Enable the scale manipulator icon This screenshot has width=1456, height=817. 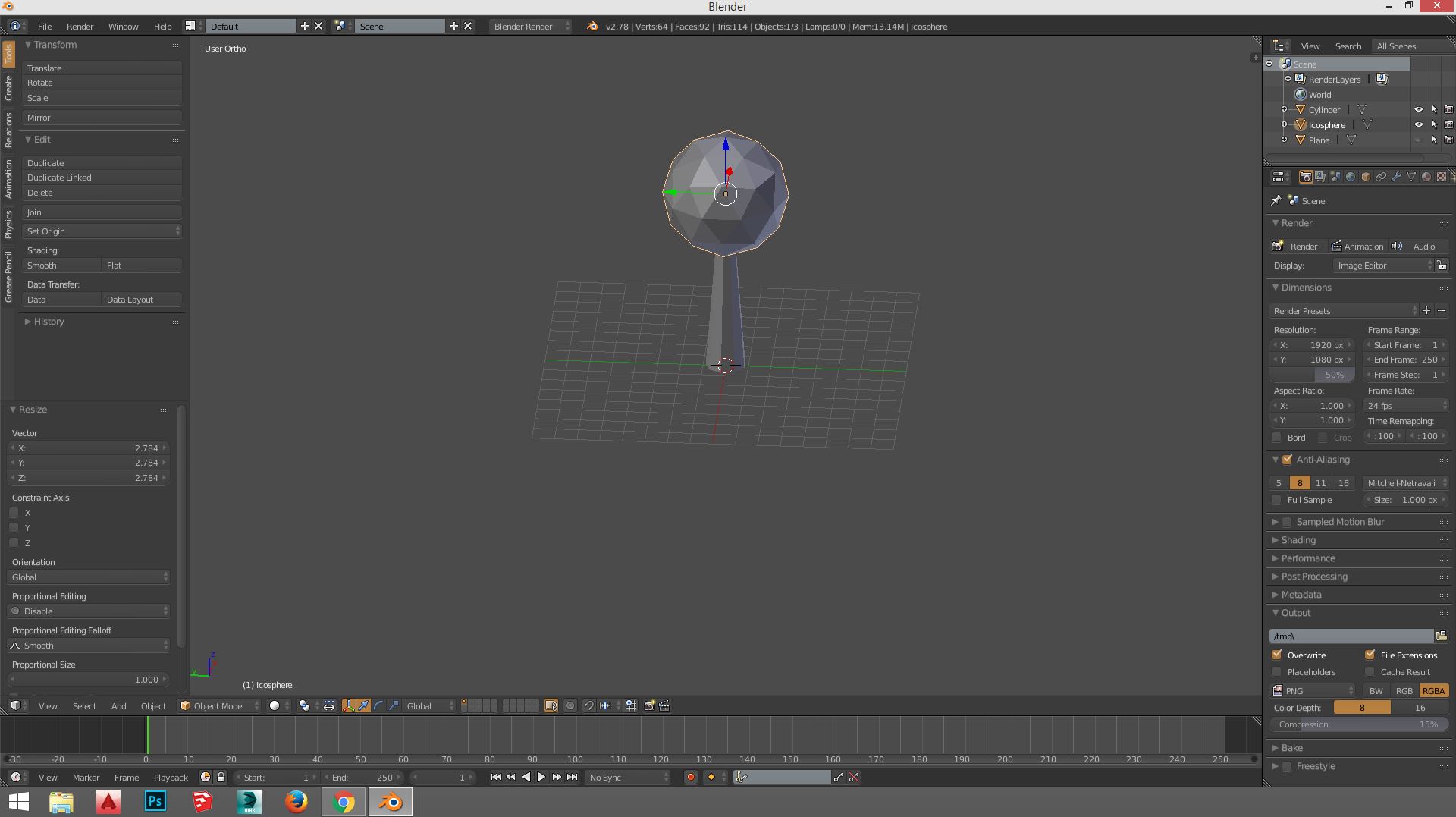394,705
